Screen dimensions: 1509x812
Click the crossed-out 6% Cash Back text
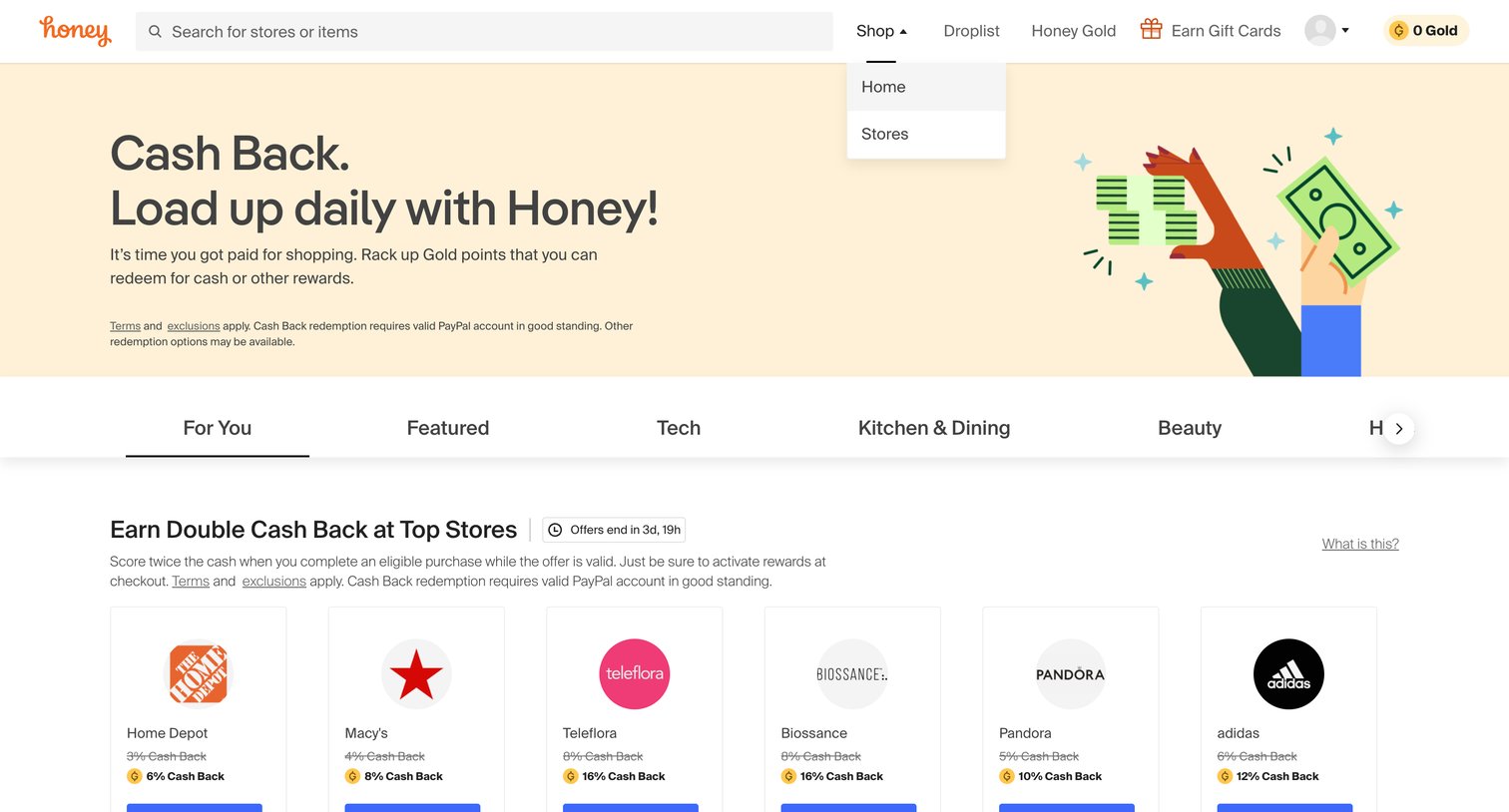click(1257, 756)
